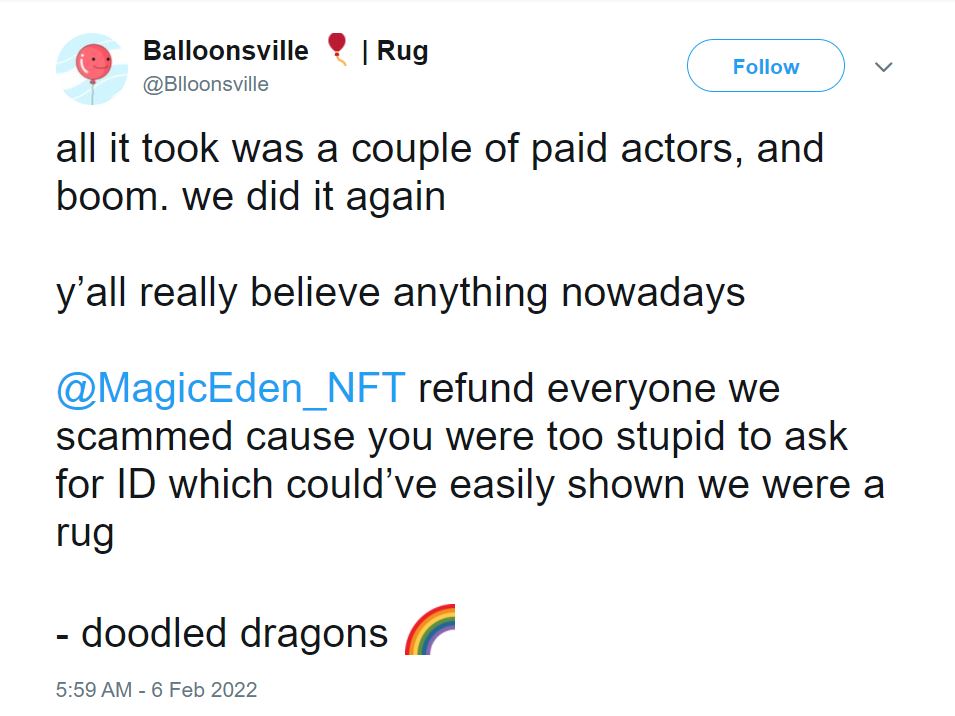Screen dimensions: 955x716
Task: Open the 5:59 AM tweet timestamp
Action: click(94, 690)
